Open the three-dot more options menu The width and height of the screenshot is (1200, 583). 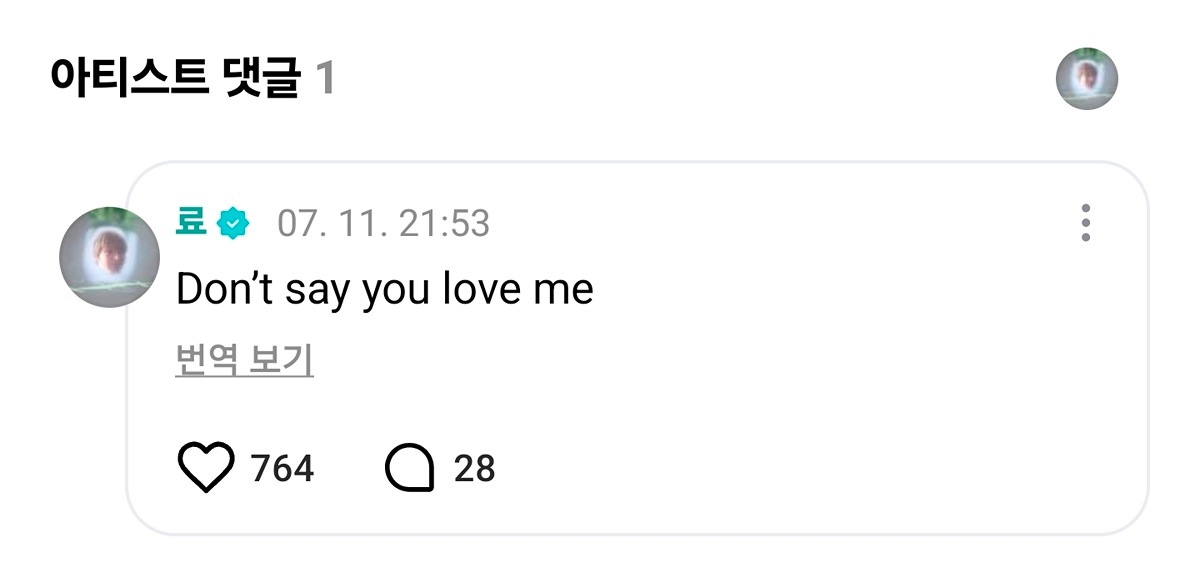[1085, 223]
